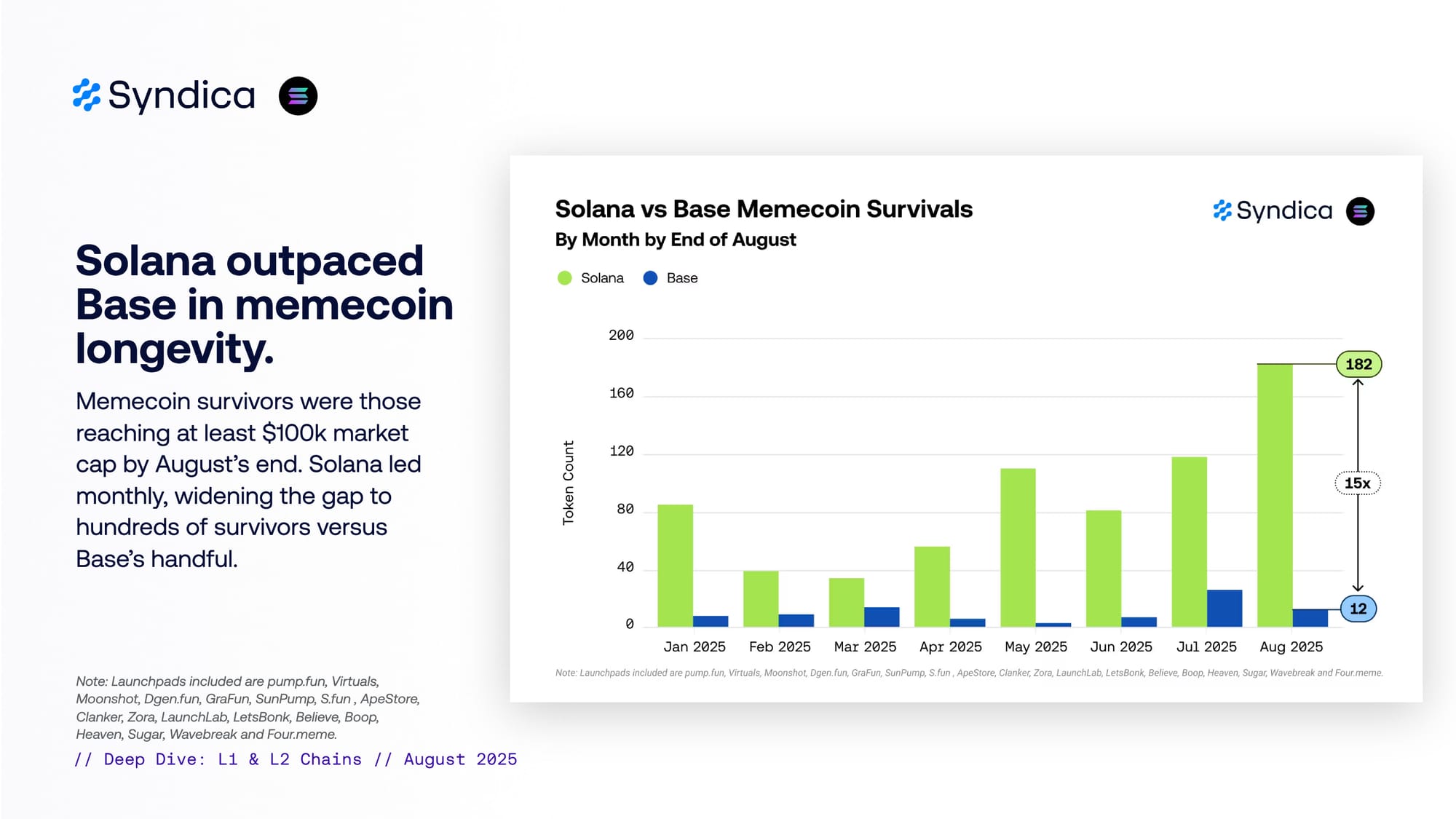Click the Solana bar for Jul 2025
Viewport: 1456px width, 819px height.
[1190, 542]
